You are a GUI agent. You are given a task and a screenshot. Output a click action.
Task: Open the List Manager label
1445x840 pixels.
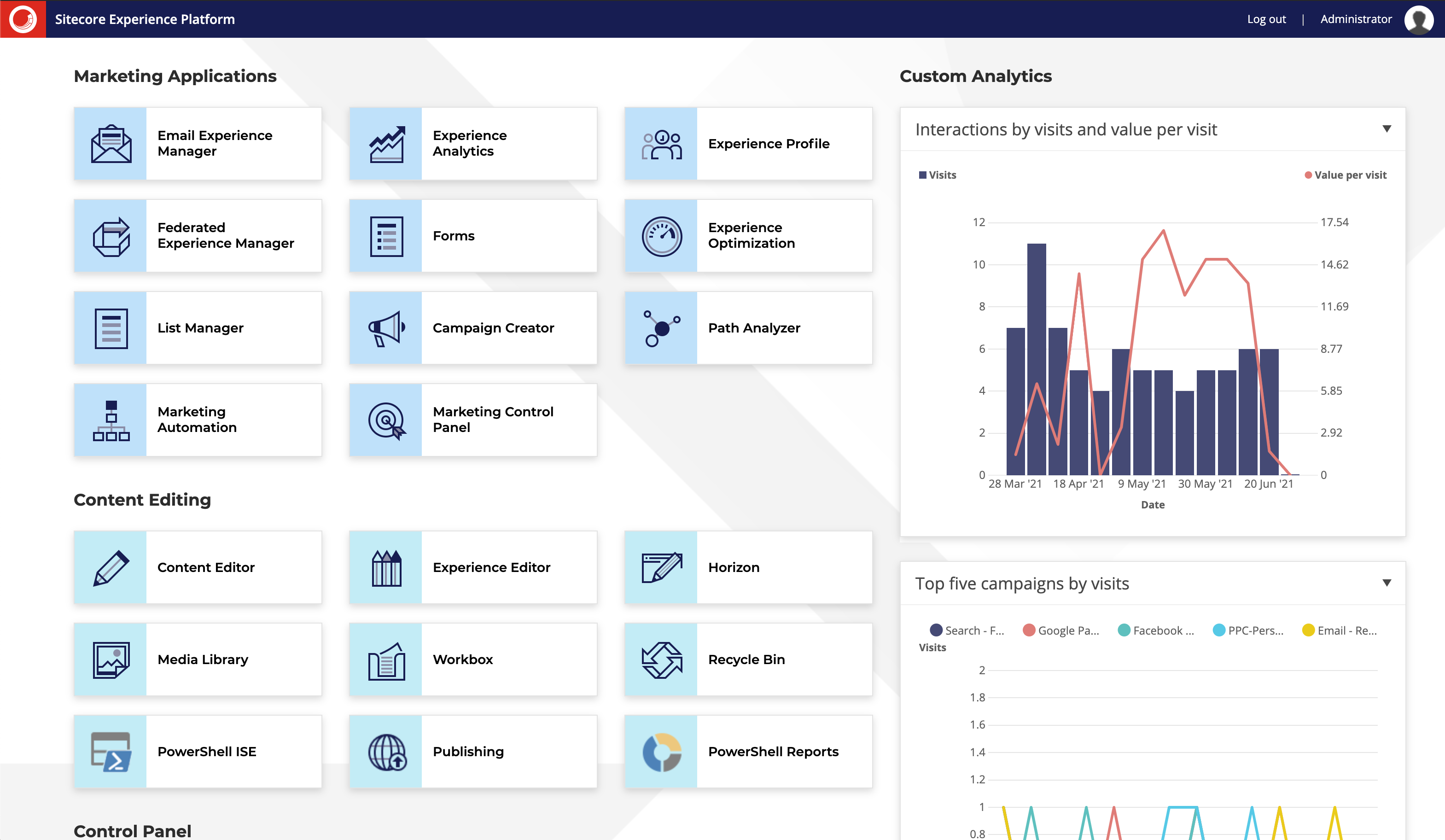click(x=200, y=328)
